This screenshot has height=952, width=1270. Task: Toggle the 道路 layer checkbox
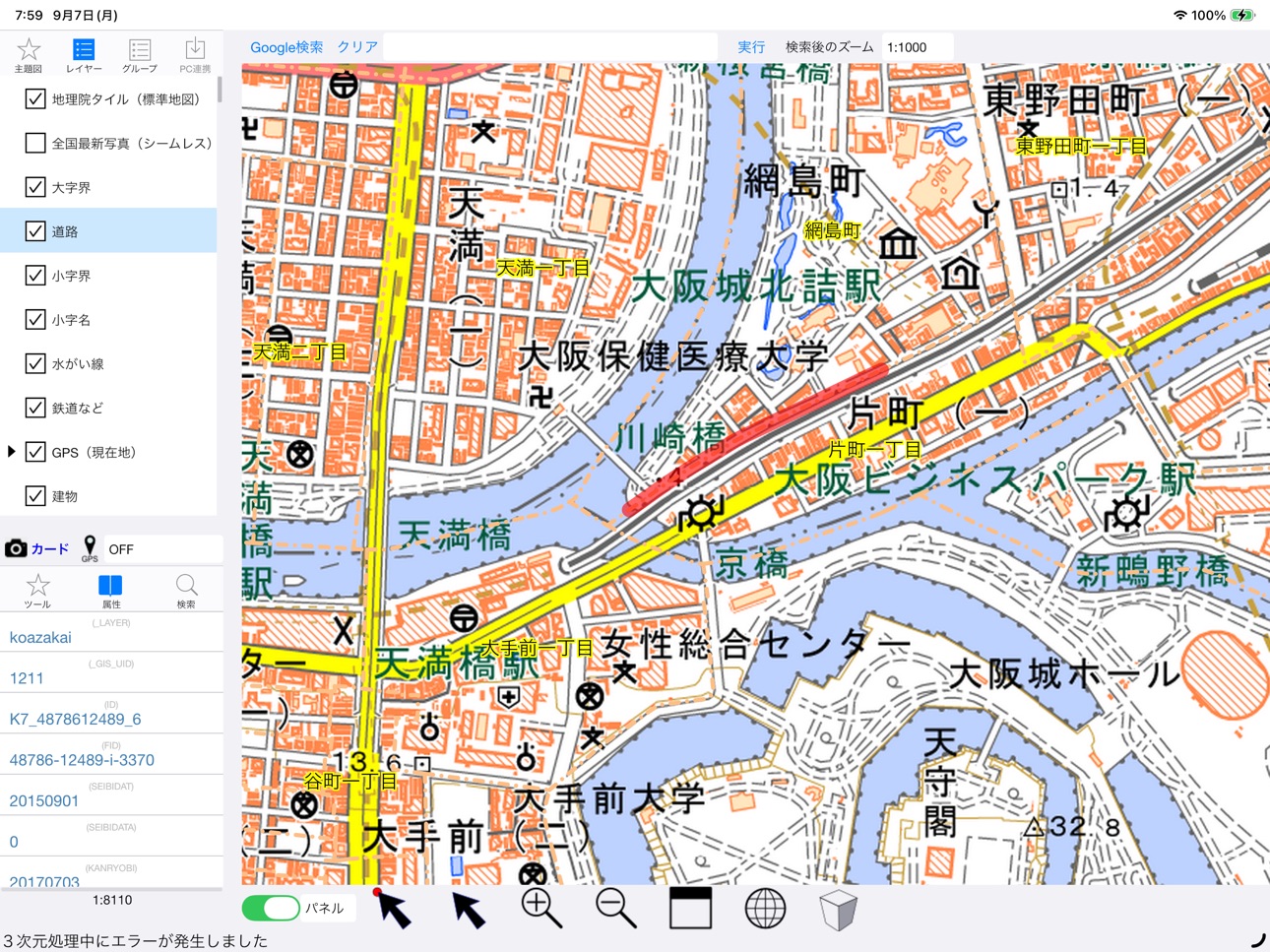coord(35,231)
